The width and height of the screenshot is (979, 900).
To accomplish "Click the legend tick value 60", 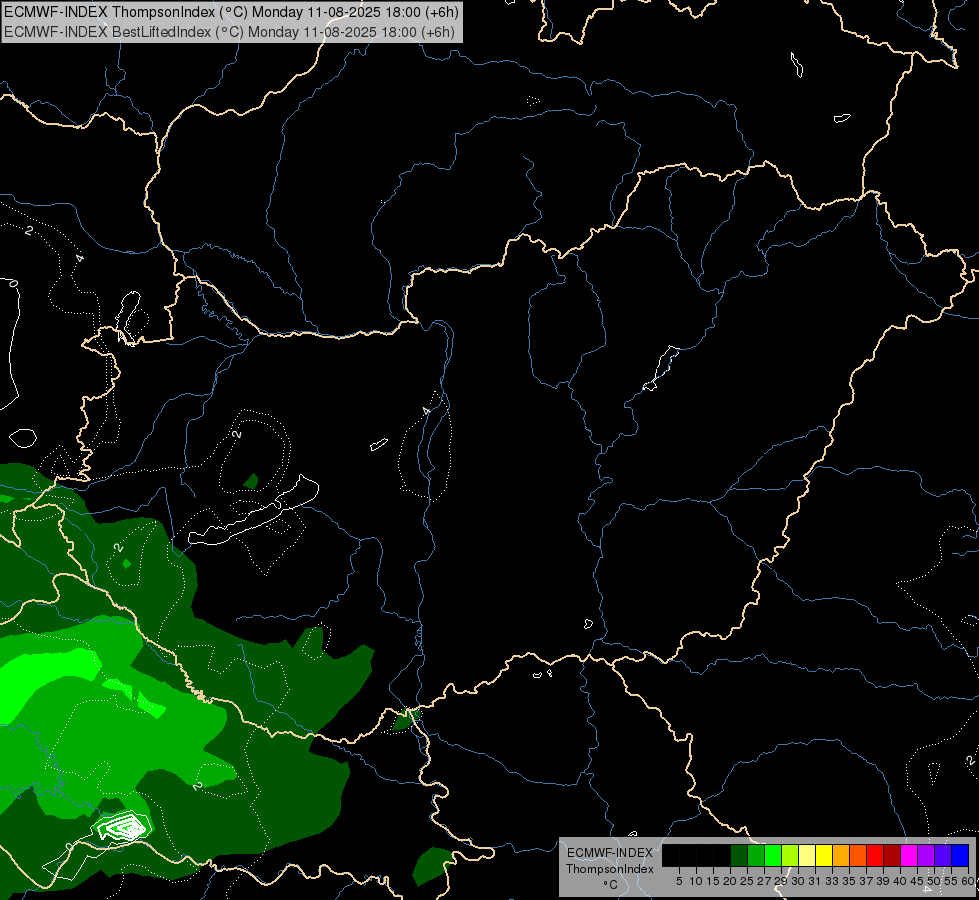I will 968,881.
